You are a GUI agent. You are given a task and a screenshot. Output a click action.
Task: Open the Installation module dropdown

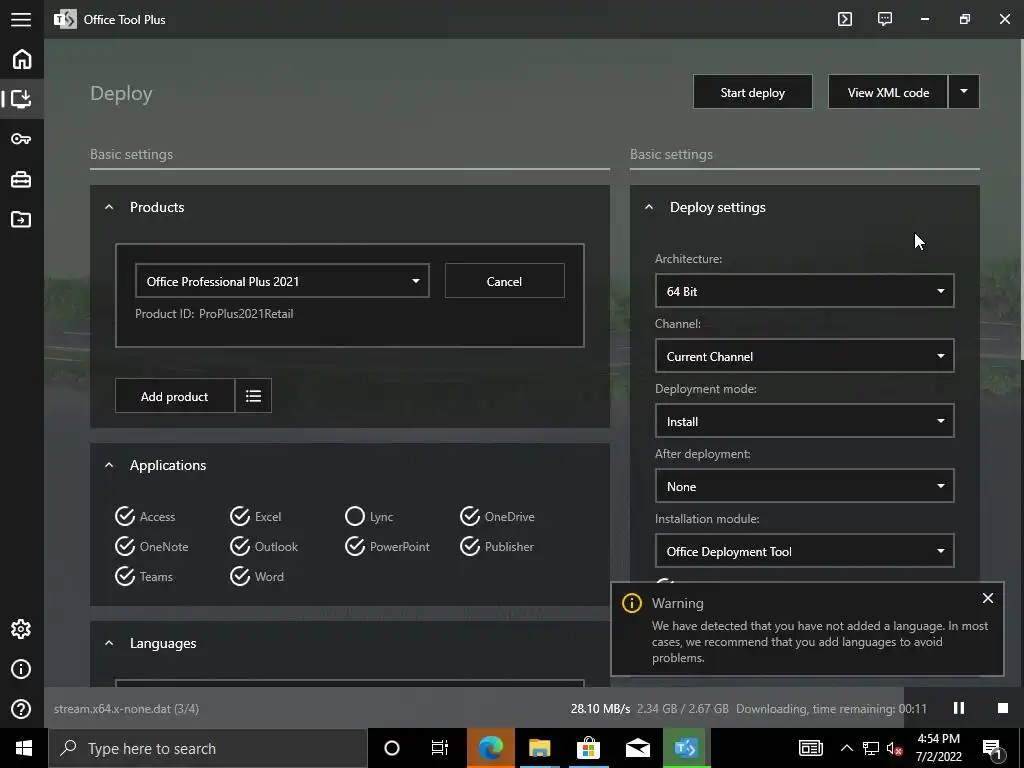click(x=805, y=551)
